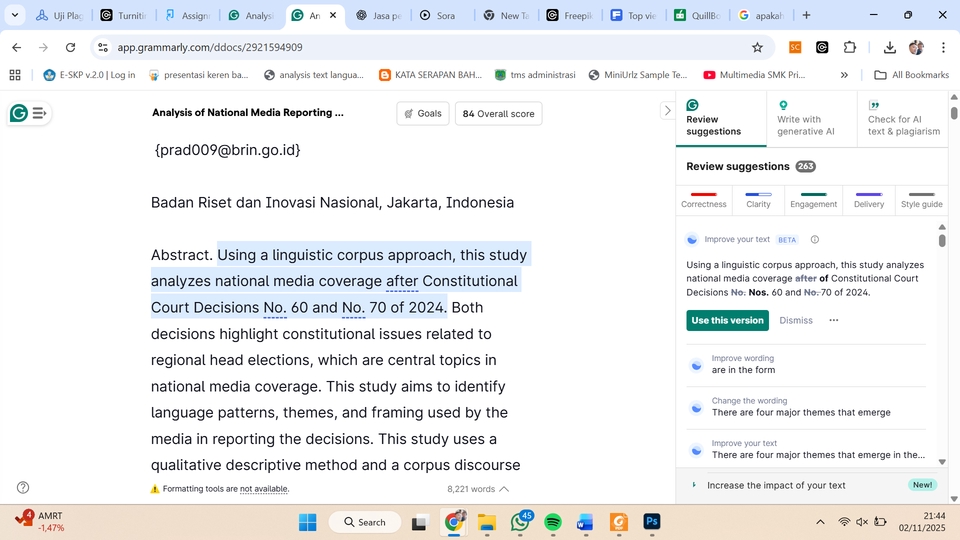
Task: Collapse the suggestions side panel arrow
Action: pos(667,111)
